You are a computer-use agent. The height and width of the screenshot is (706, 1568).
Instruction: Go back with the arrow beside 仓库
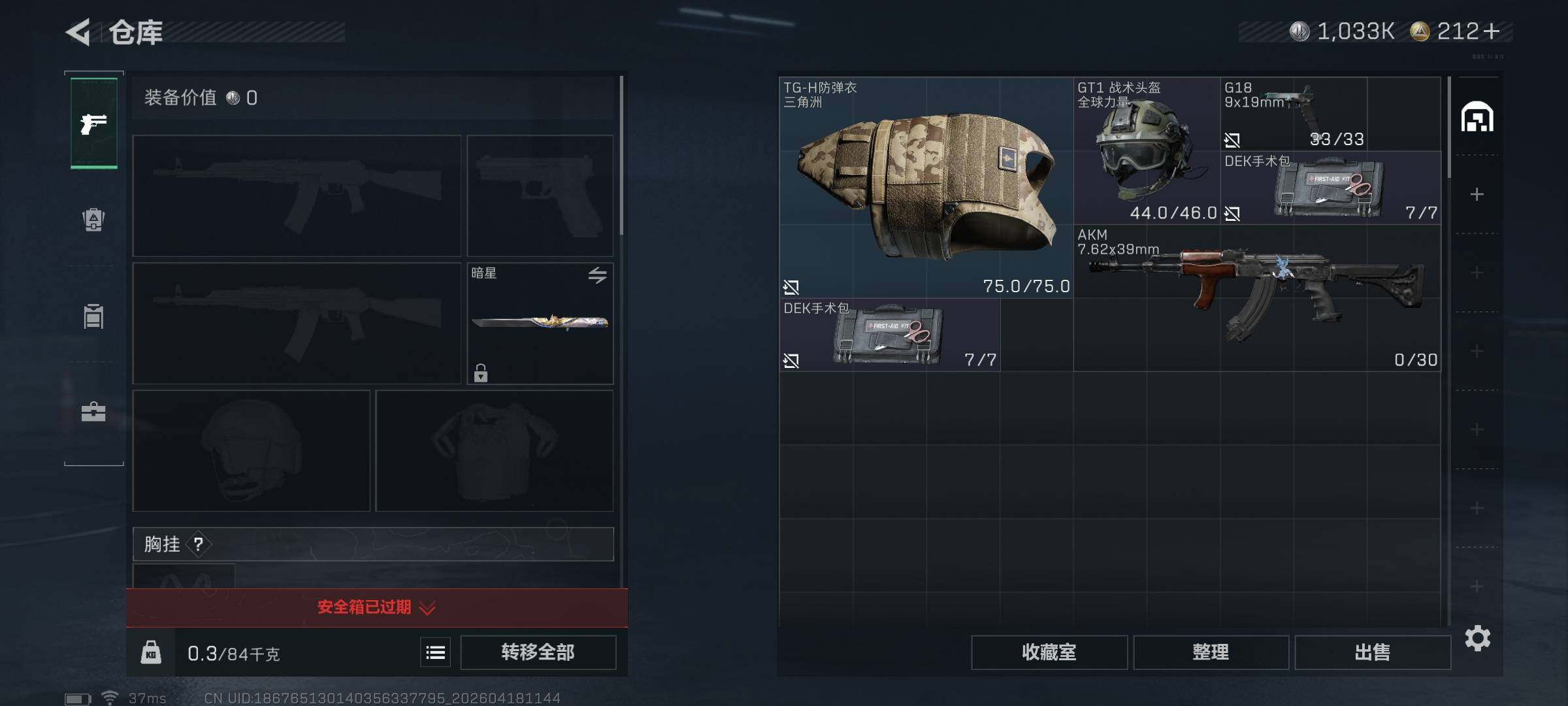pyautogui.click(x=78, y=32)
